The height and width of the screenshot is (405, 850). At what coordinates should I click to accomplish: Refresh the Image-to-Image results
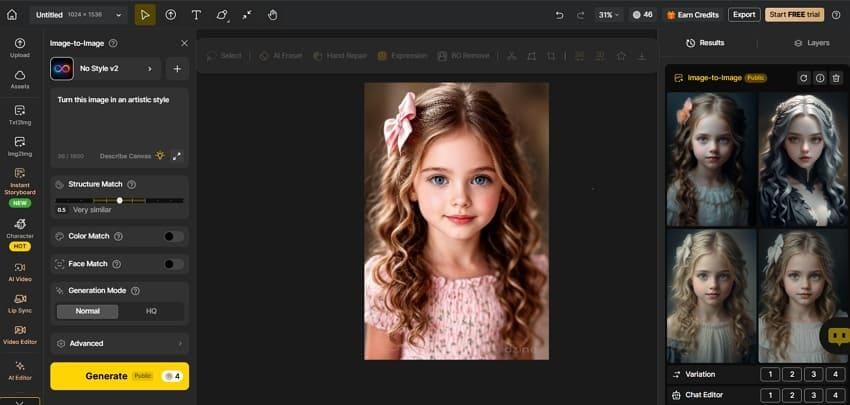[803, 78]
